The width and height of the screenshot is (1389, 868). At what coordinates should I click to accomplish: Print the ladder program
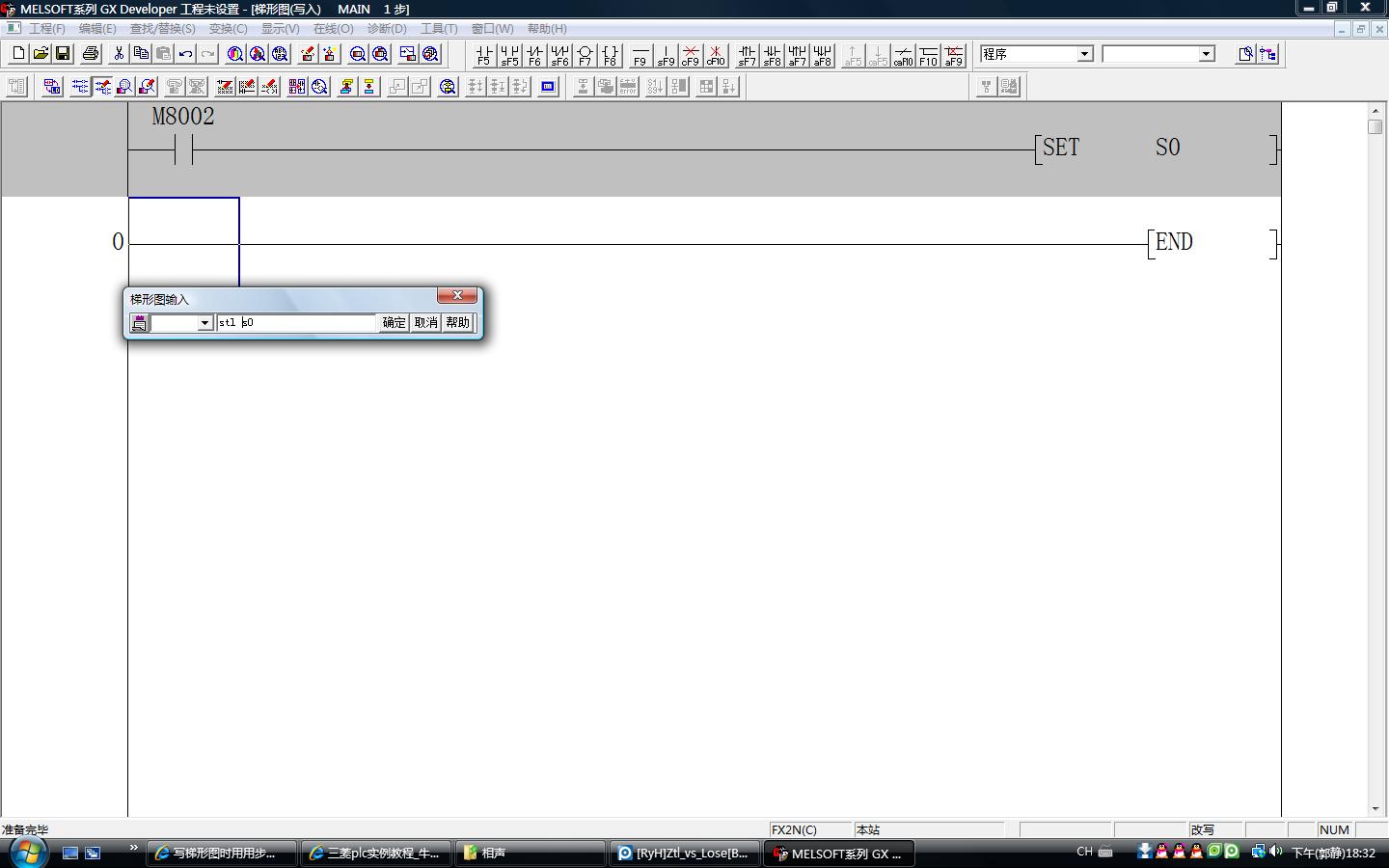(91, 54)
